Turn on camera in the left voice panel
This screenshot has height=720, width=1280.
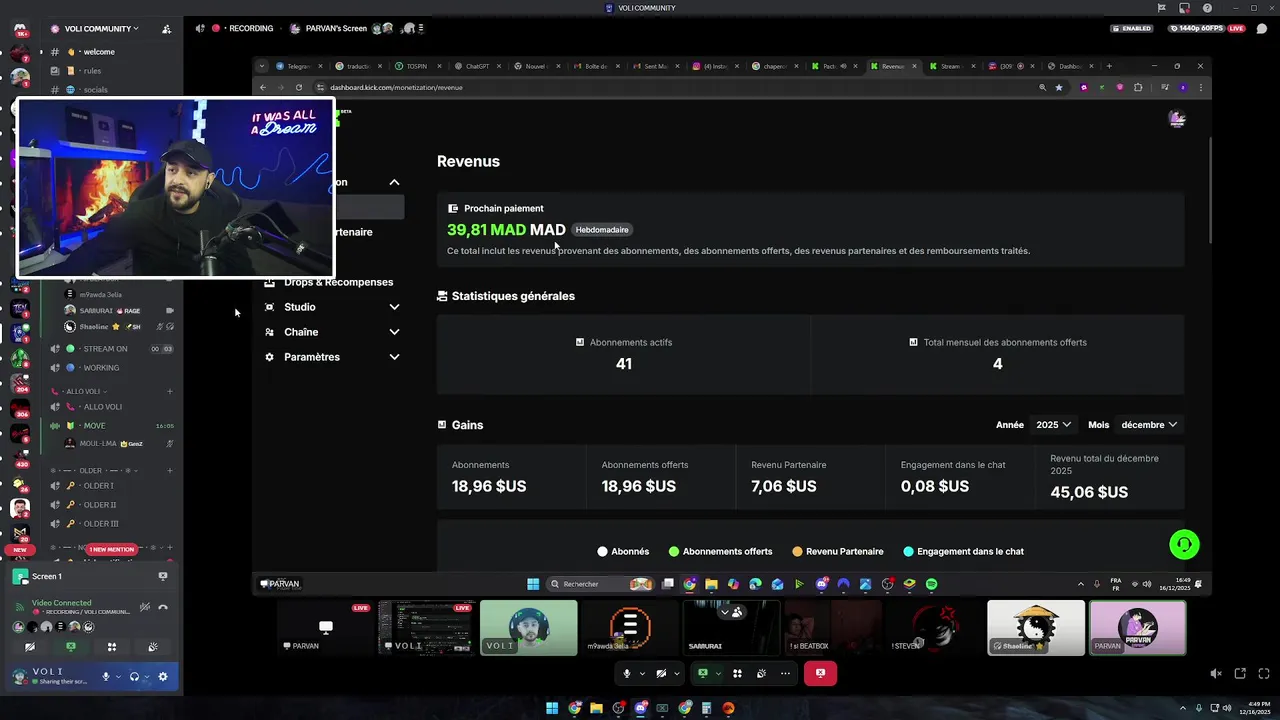[x=29, y=647]
